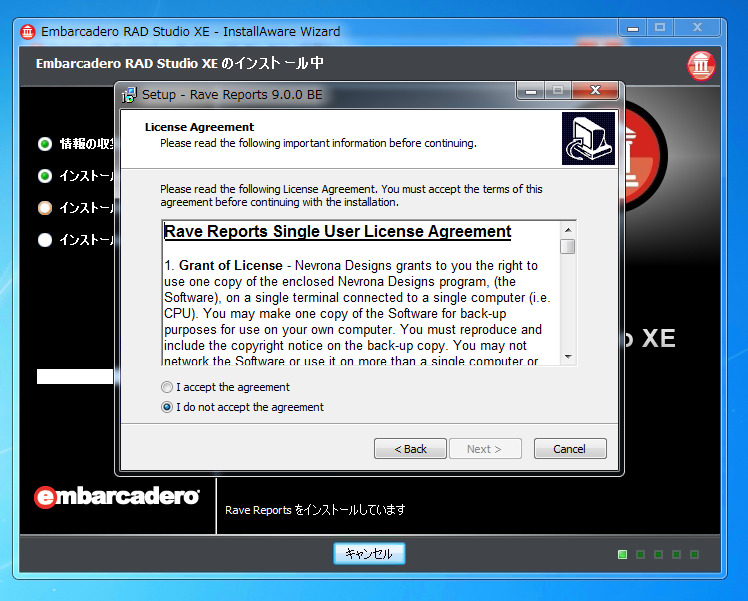Click the Back button in Setup dialog

click(x=410, y=449)
